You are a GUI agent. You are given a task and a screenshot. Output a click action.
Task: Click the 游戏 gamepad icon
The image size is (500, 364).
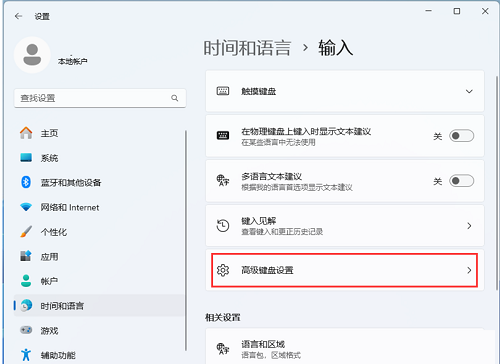[26, 330]
